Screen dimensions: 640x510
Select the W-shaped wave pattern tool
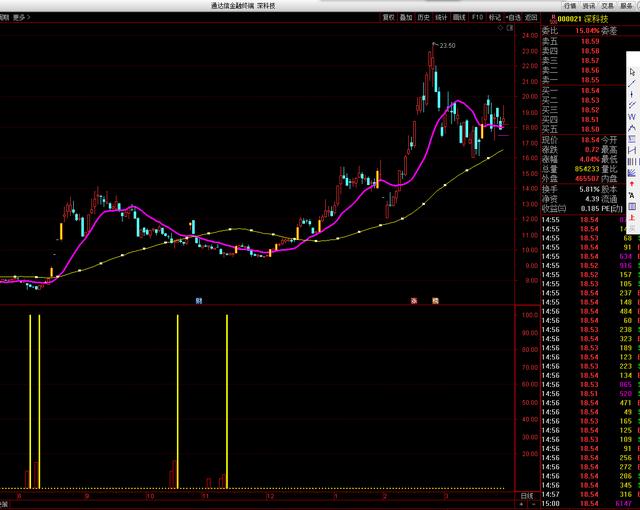(632, 117)
